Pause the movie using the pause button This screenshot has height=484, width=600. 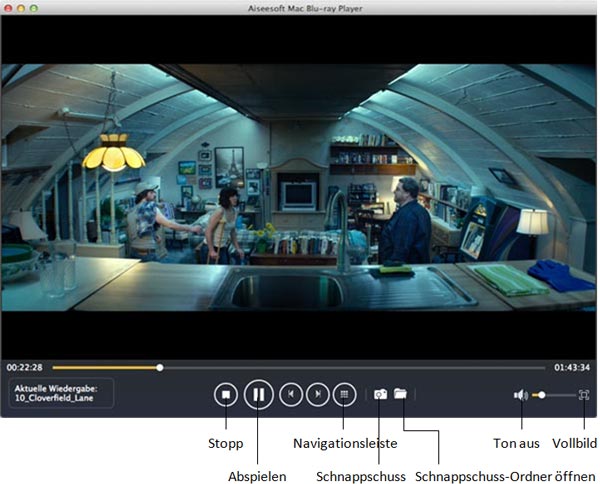(259, 394)
